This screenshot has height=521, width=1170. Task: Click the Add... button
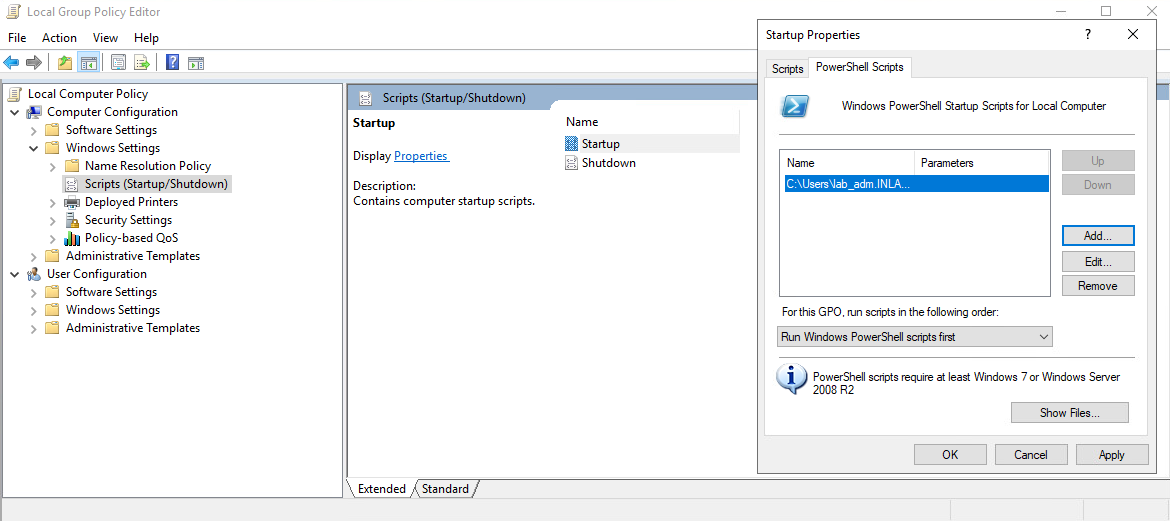[x=1097, y=236]
